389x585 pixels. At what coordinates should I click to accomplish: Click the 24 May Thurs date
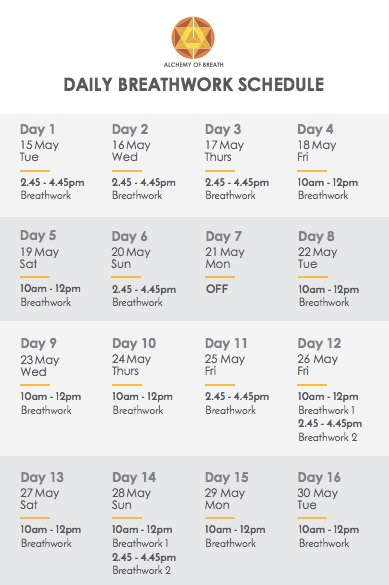click(132, 365)
